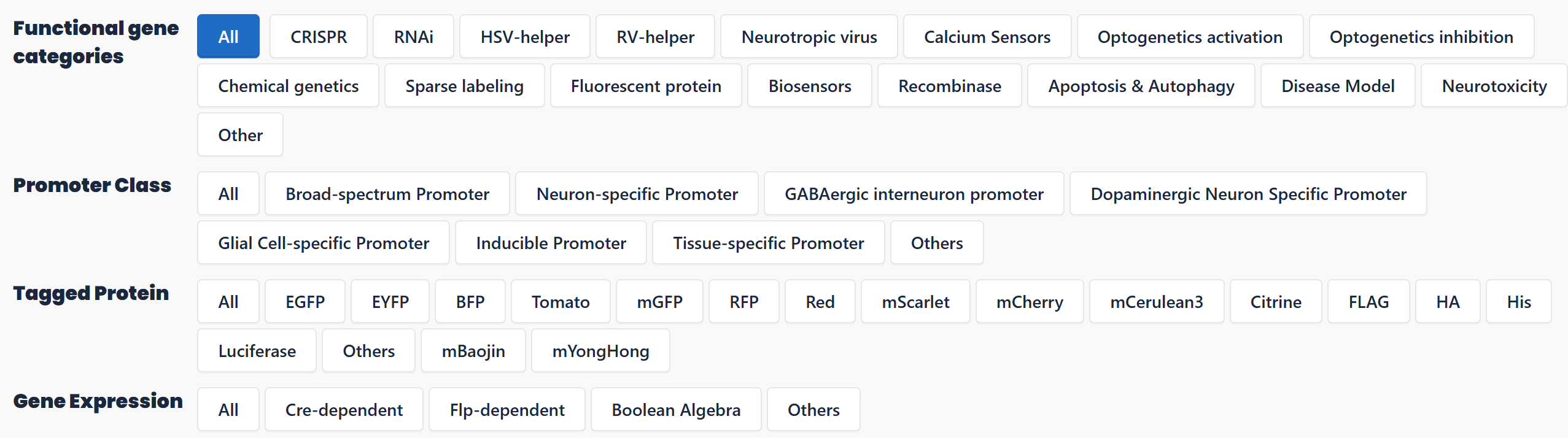The height and width of the screenshot is (438, 1568).
Task: Select Apoptosis & Autophagy filter
Action: click(x=1141, y=86)
